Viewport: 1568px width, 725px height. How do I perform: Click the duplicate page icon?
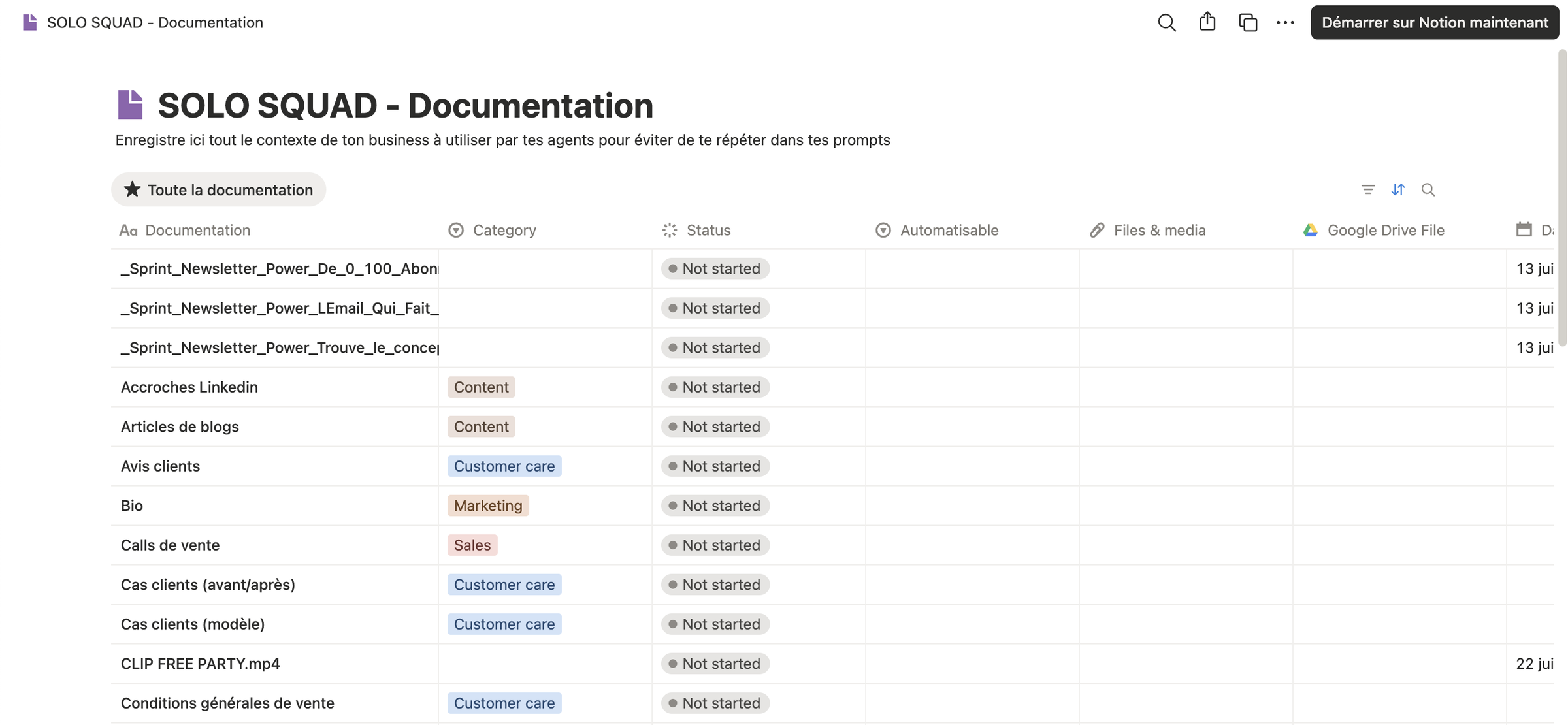(1248, 23)
